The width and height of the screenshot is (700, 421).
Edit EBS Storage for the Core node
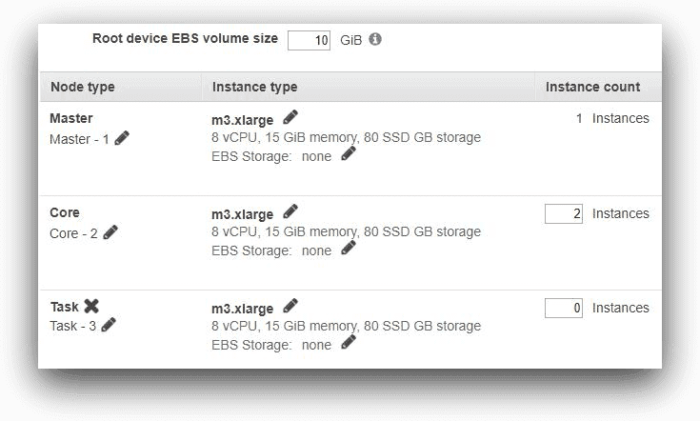[x=348, y=248]
